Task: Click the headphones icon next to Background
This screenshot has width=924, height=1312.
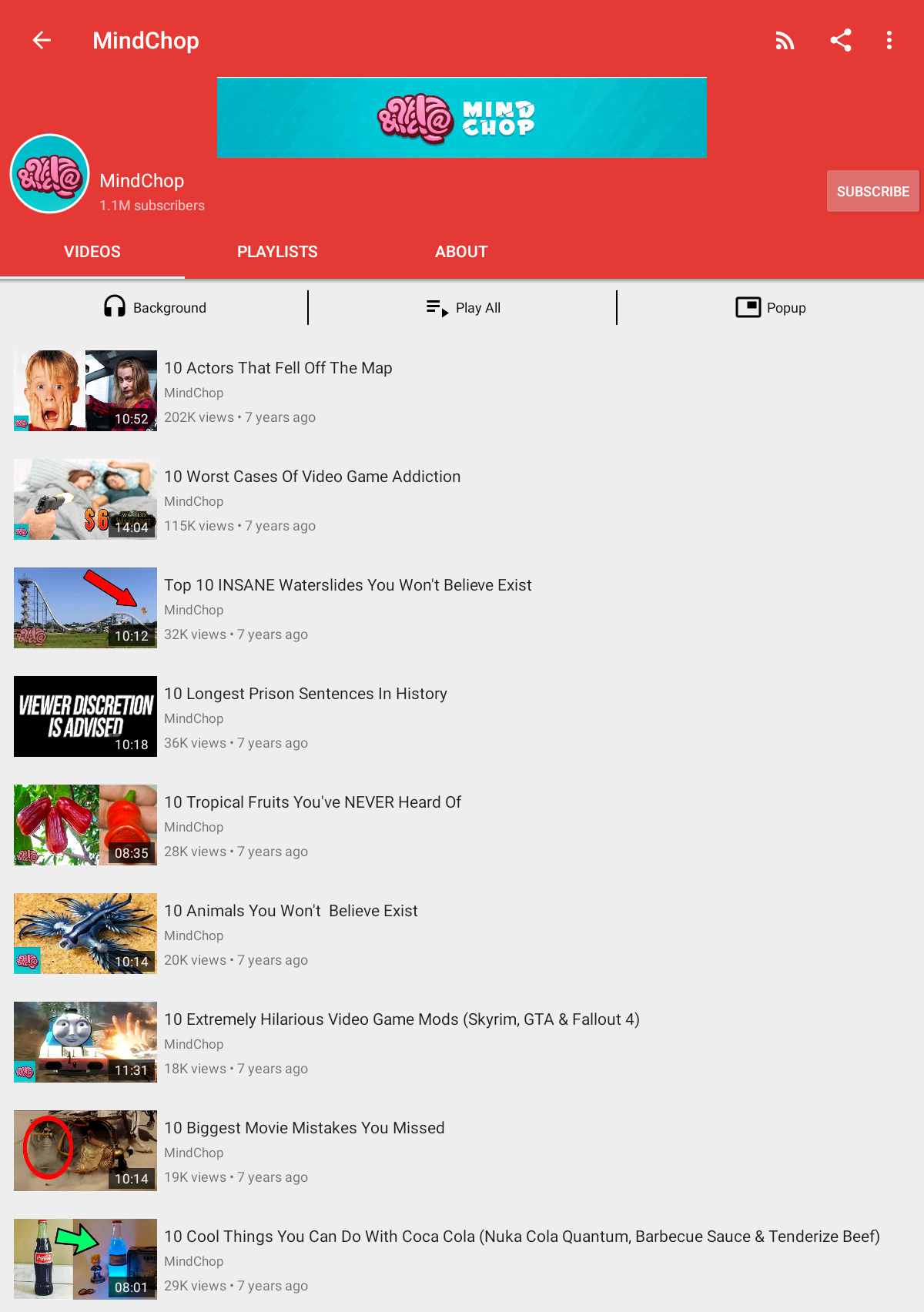Action: (x=115, y=306)
